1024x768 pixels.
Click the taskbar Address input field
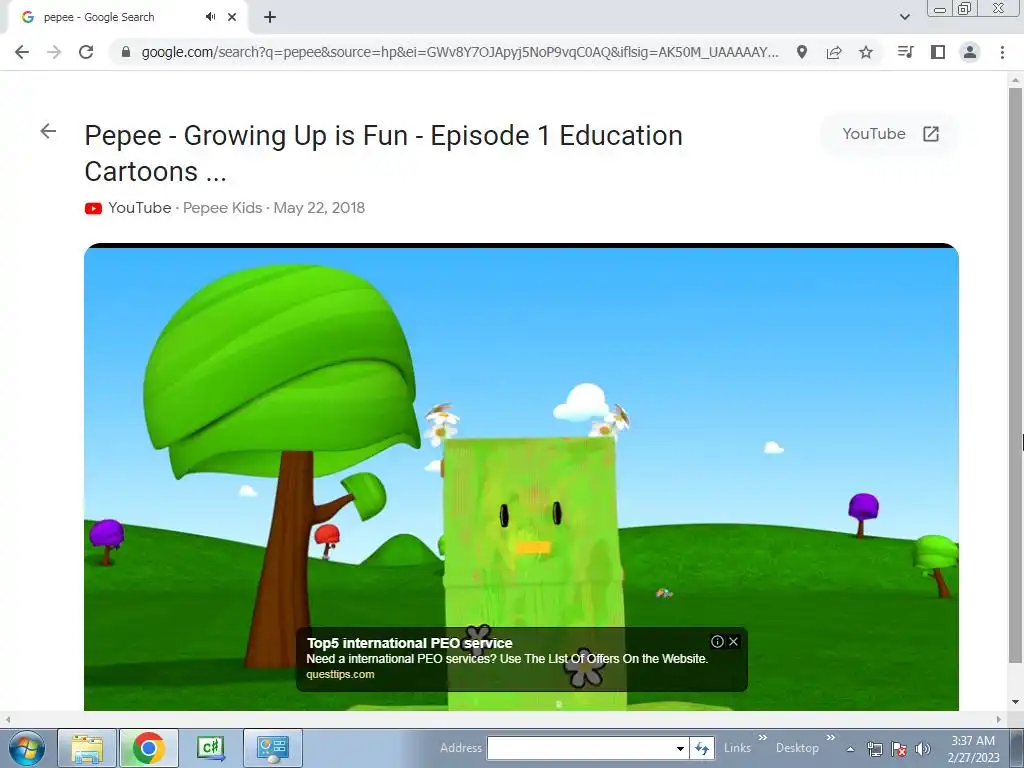[x=580, y=748]
